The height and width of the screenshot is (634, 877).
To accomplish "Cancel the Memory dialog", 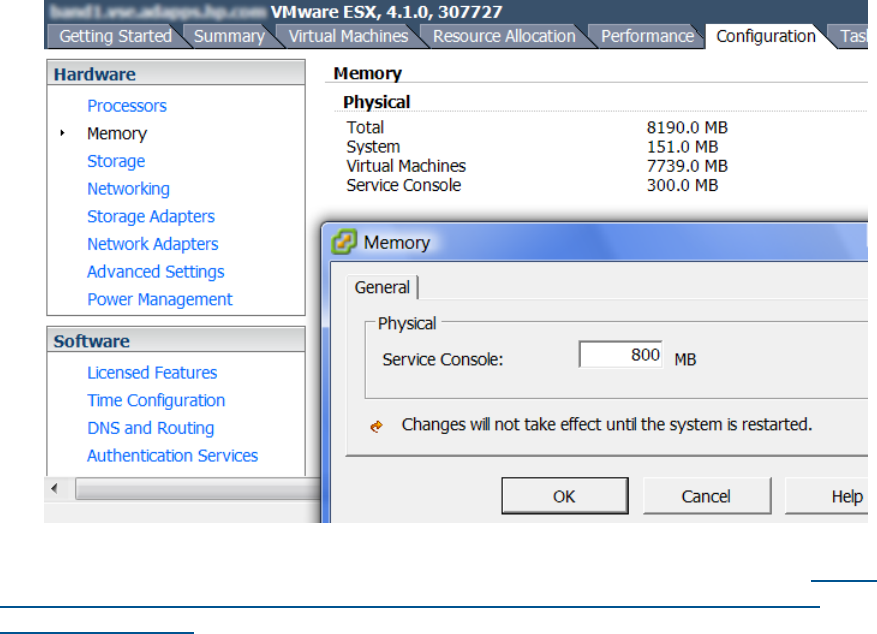I will pos(706,496).
